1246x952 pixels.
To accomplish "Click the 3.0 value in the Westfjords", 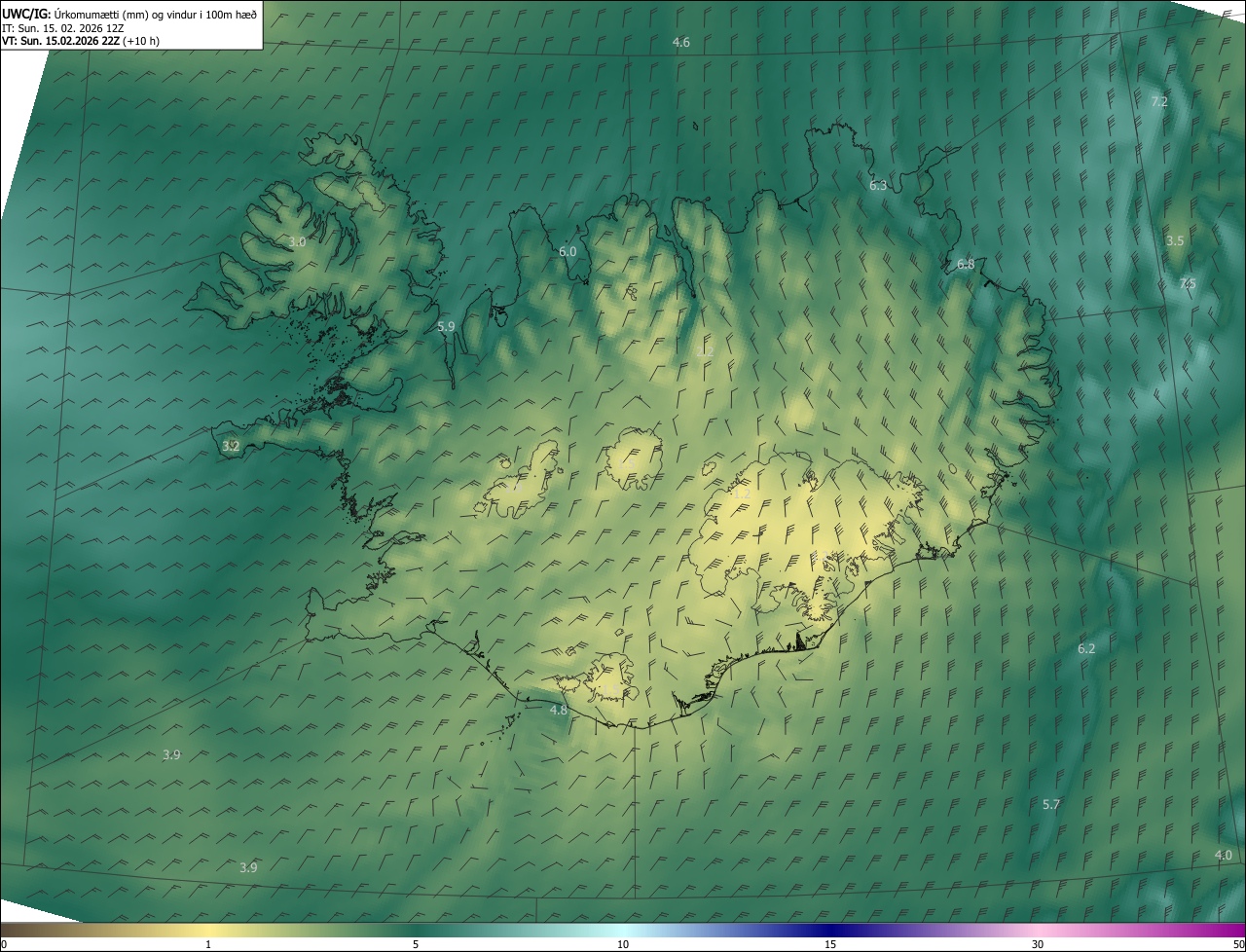I will tap(298, 241).
